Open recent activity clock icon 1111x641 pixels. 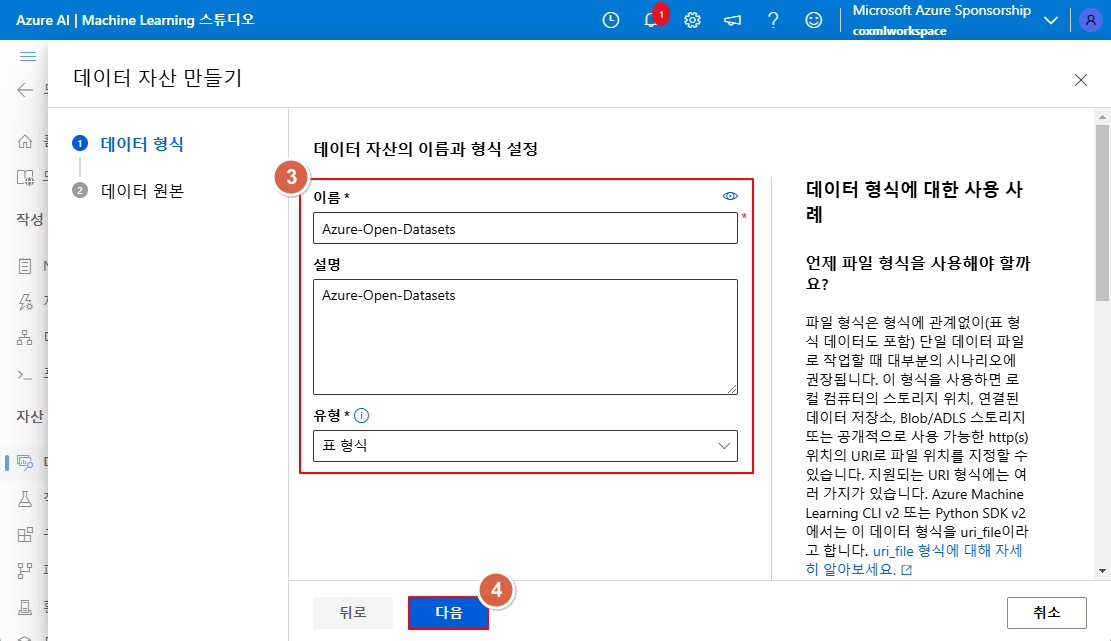coord(611,20)
